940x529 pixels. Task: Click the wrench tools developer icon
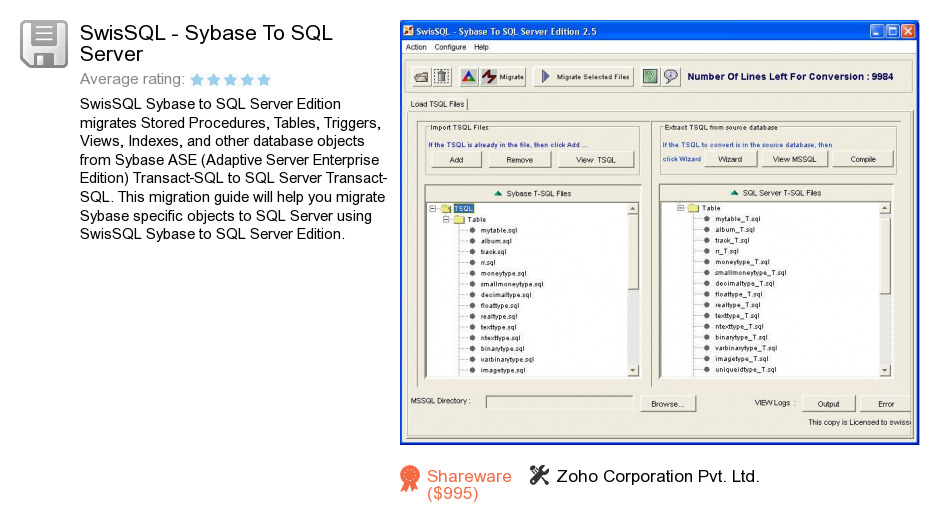(x=539, y=475)
